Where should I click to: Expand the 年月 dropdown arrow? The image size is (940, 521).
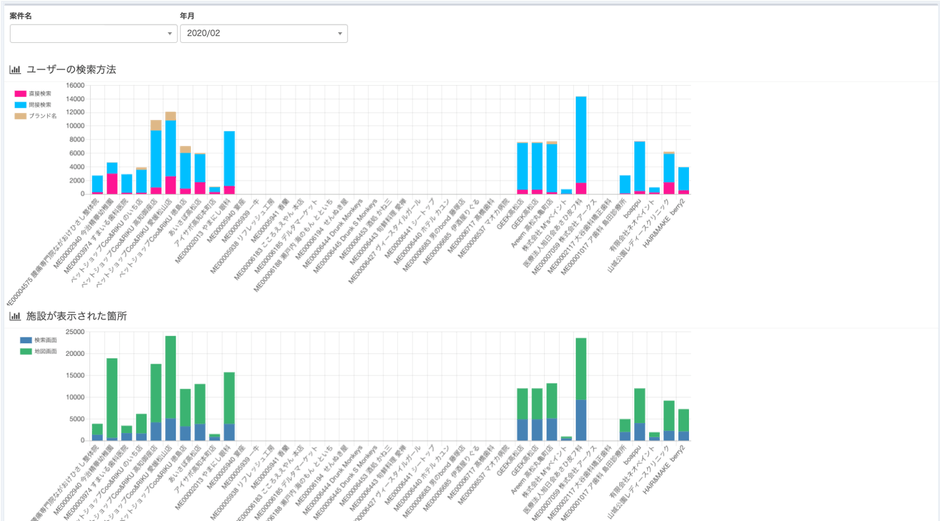coord(340,34)
